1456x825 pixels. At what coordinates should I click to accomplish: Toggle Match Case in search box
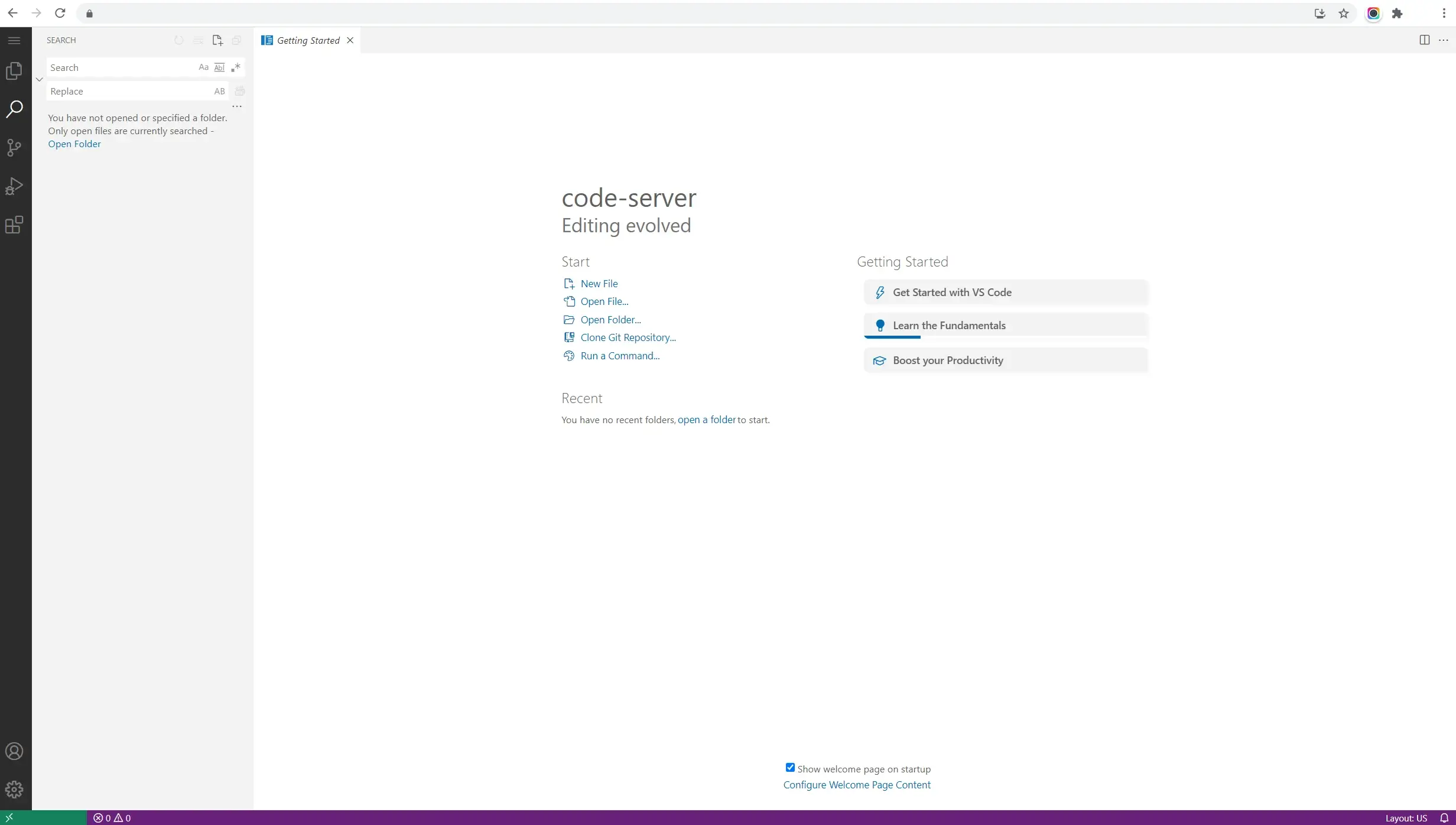203,67
